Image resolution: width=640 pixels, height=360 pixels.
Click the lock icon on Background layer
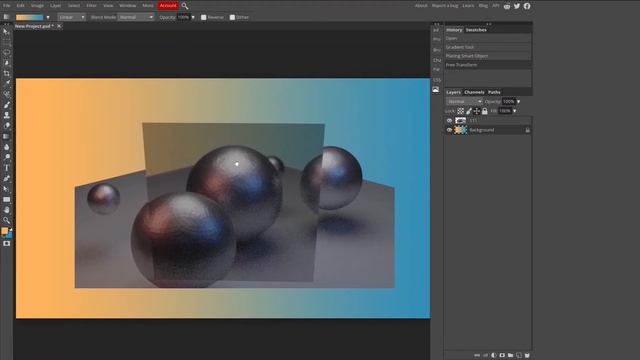pyautogui.click(x=527, y=130)
